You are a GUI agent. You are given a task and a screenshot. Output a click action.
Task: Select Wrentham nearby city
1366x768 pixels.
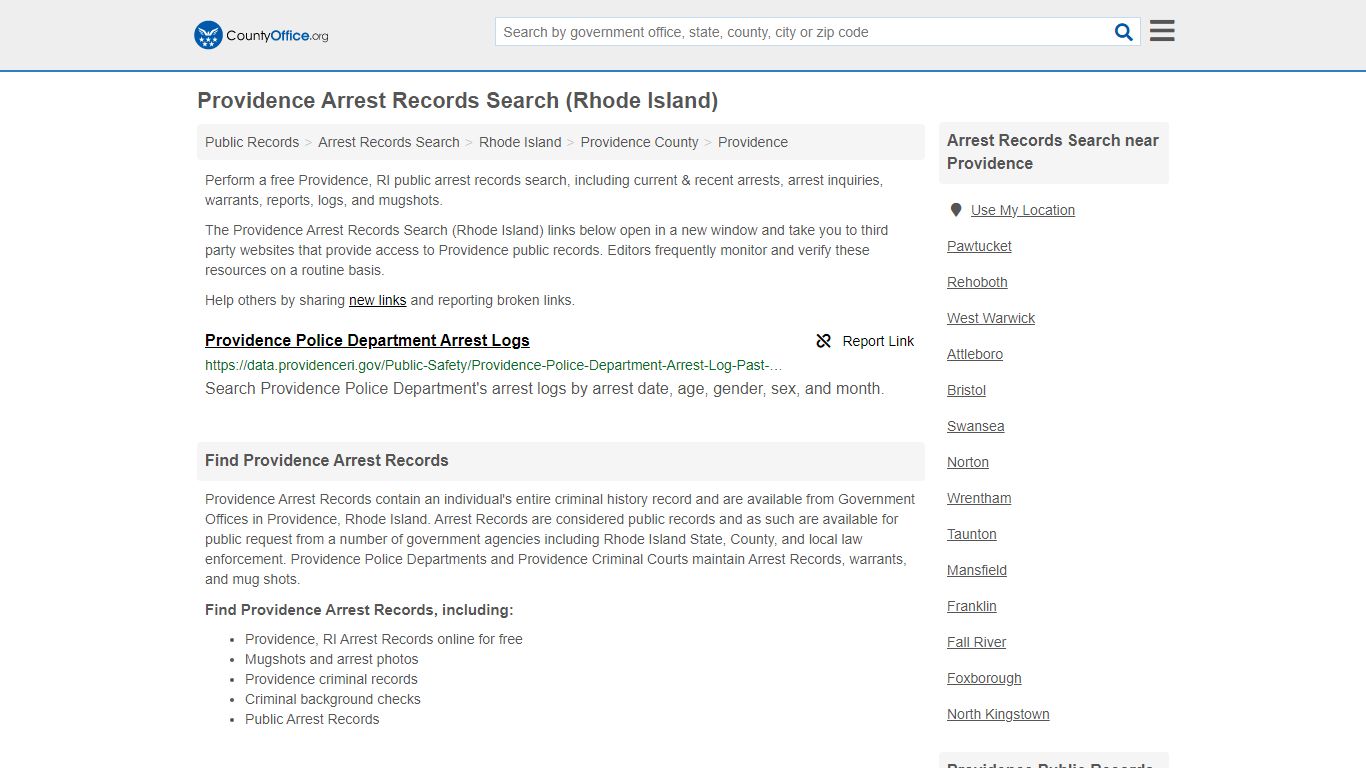pos(979,498)
